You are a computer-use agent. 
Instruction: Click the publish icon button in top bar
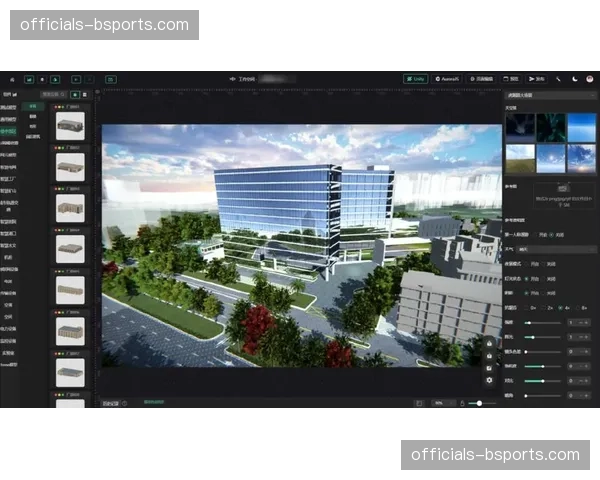coord(537,78)
